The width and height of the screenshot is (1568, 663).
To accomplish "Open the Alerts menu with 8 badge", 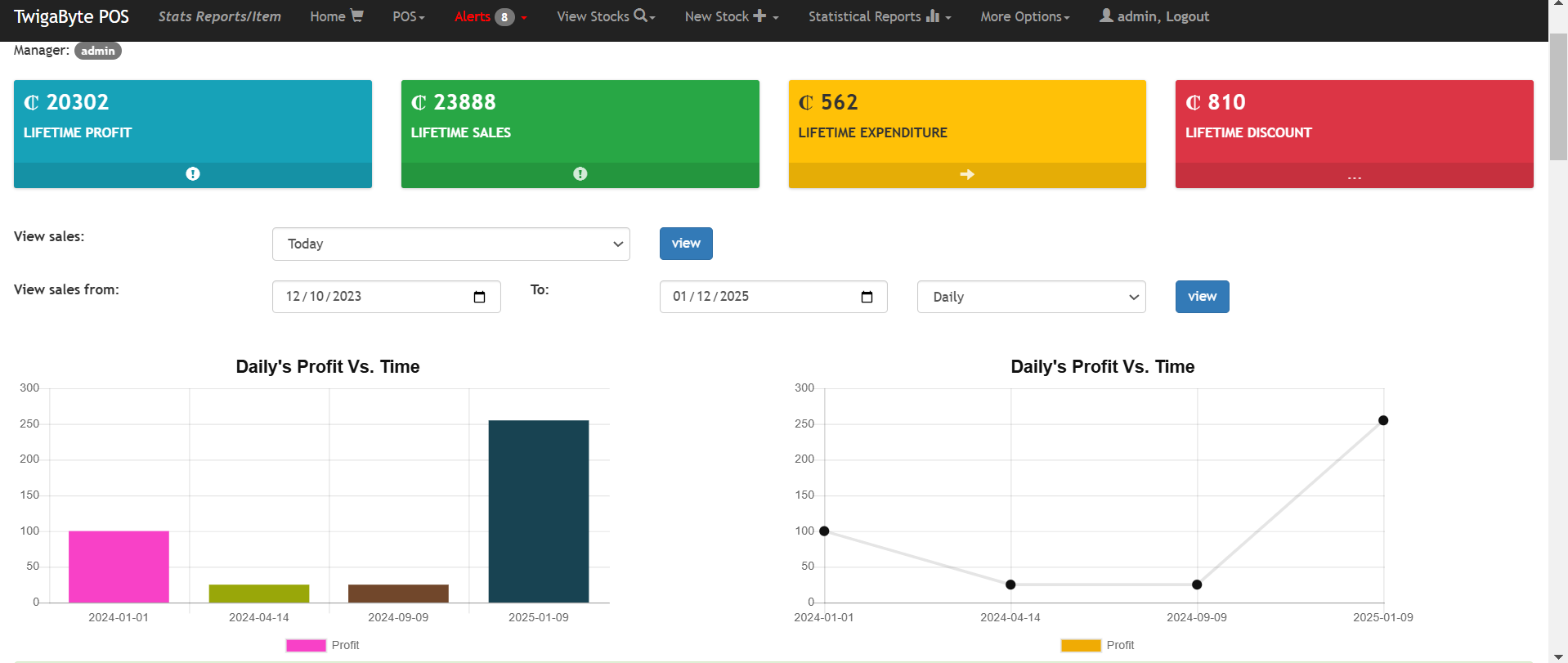I will click(x=490, y=16).
